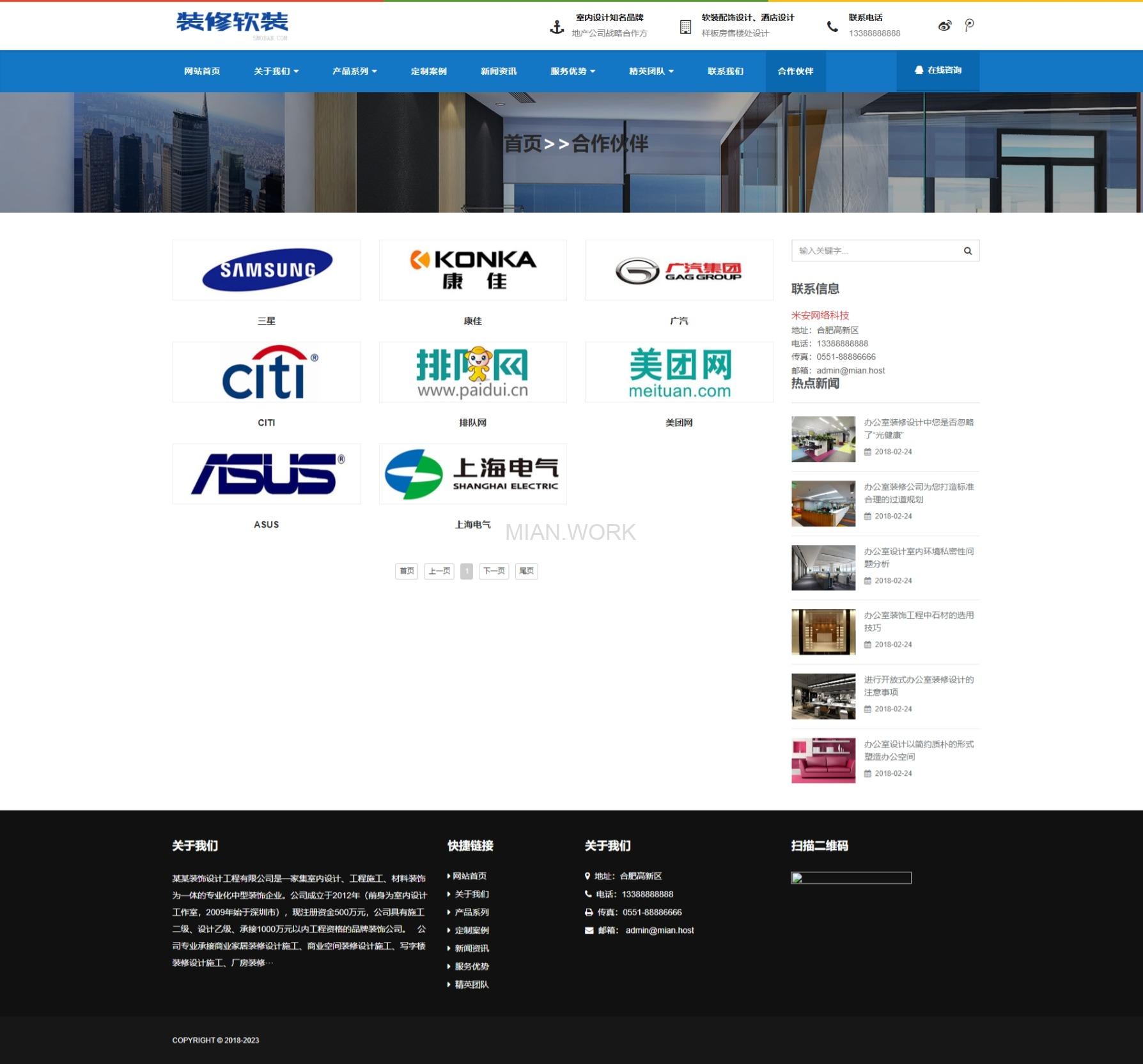Viewport: 1143px width, 1064px height.
Task: Open the Citi partner logo
Action: (x=267, y=372)
